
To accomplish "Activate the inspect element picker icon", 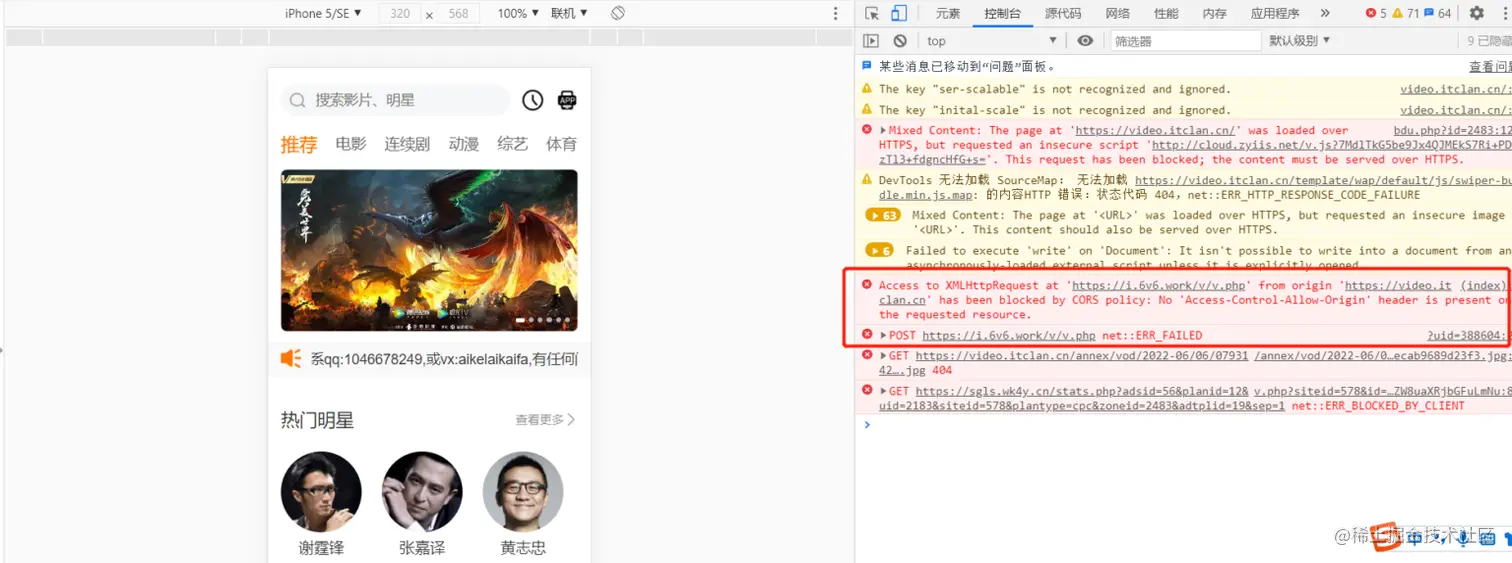I will (x=872, y=13).
